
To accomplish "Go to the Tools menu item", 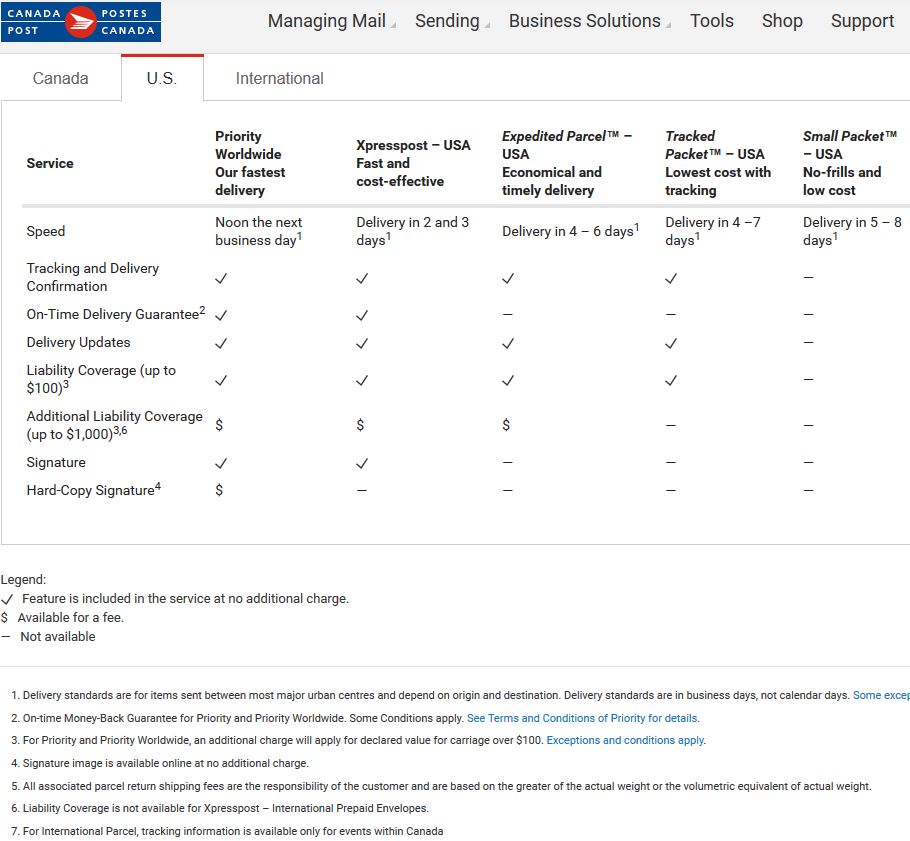I will point(712,21).
